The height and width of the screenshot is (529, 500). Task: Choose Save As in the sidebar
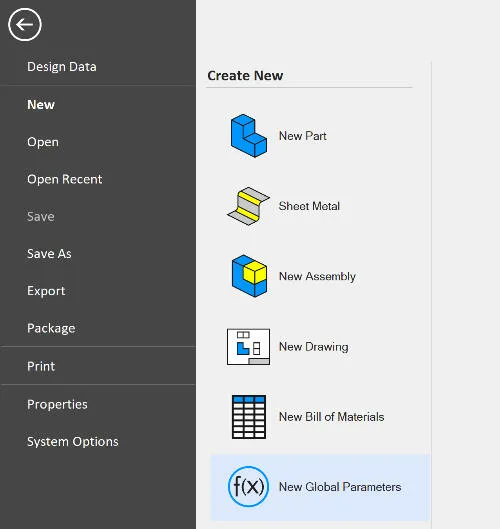coord(49,254)
